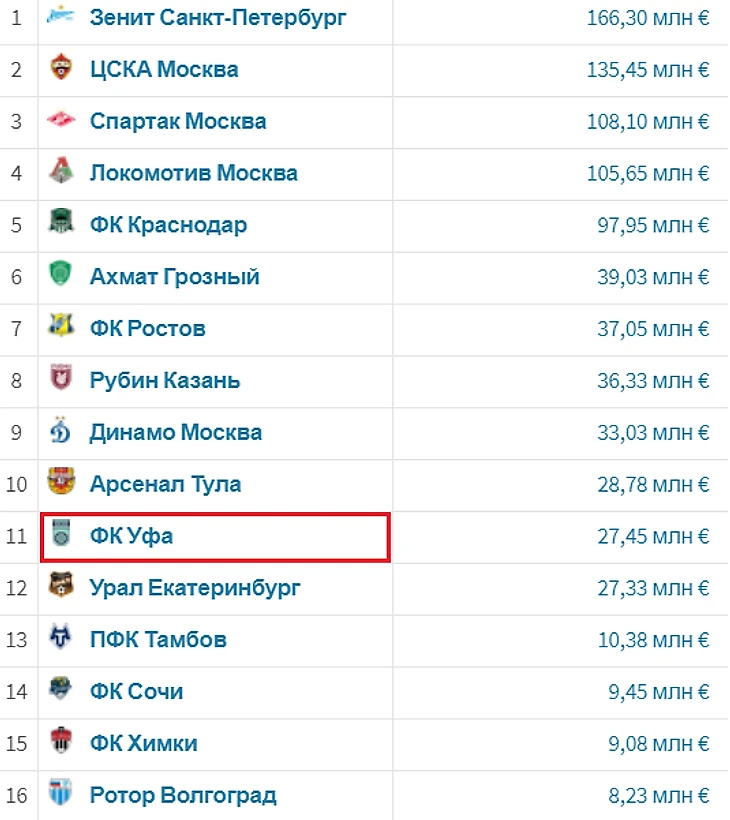Open the Зенит Санкт-Петербург team link
The image size is (730, 820).
point(218,18)
